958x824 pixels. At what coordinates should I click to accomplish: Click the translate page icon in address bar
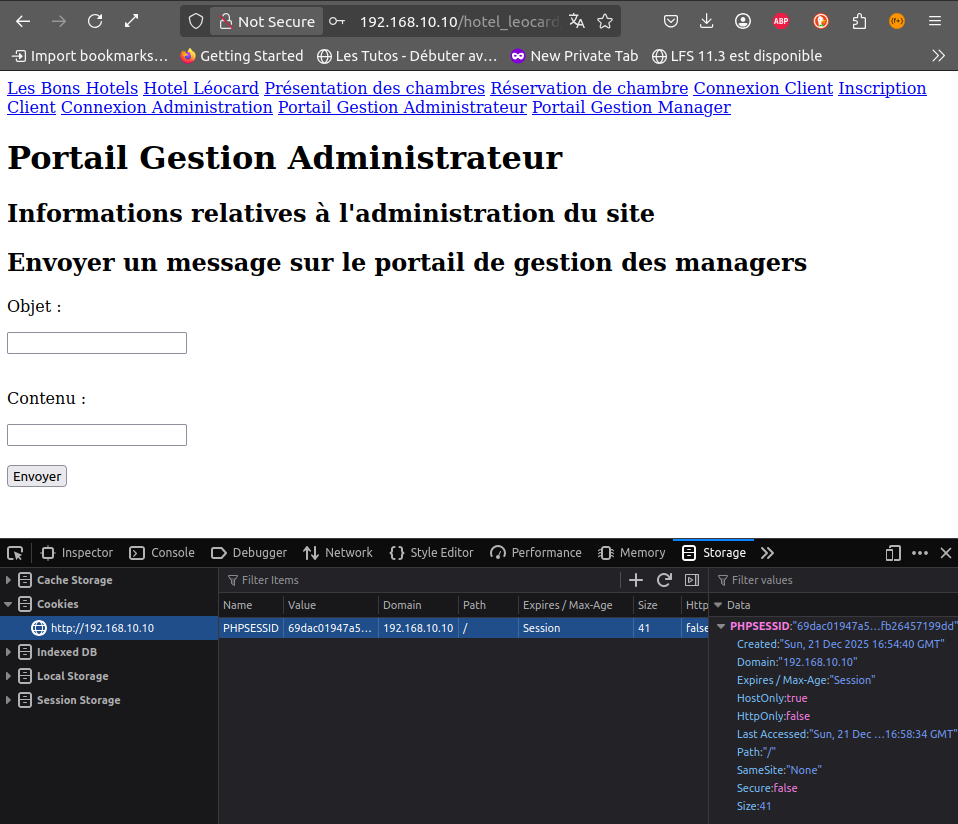click(577, 21)
